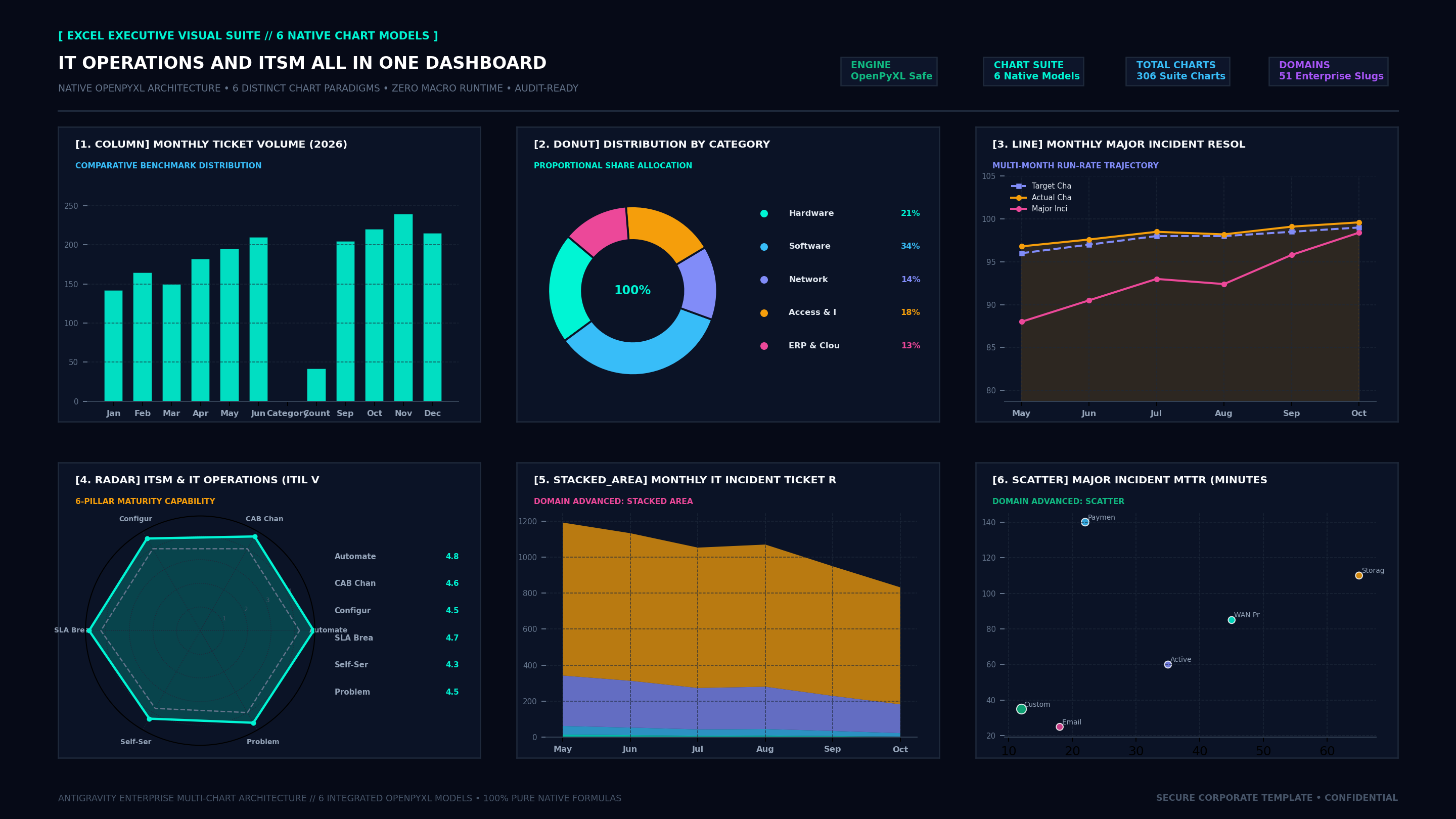The width and height of the screenshot is (1456, 819).
Task: Click the Actual Cha line point at Oct
Action: 1359,222
